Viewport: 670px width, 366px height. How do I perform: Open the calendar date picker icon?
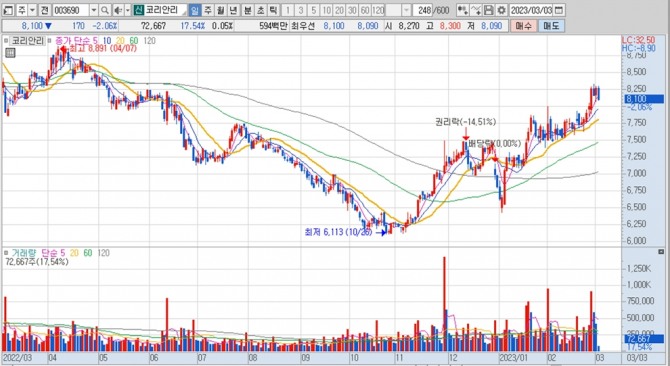tap(558, 10)
